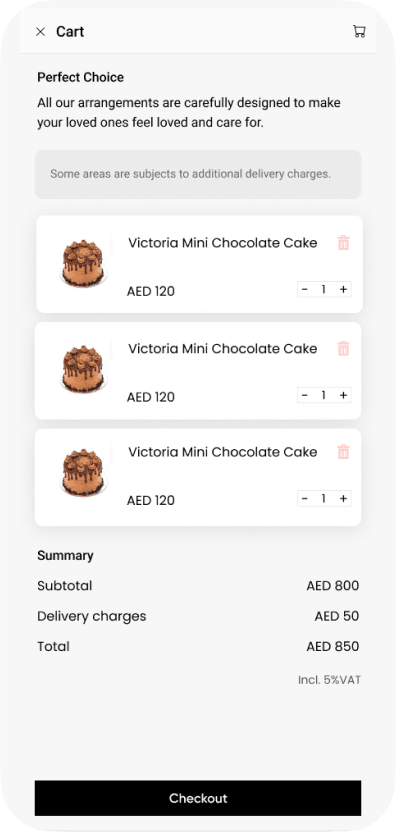The image size is (396, 832).
Task: Delete the second Victoria Mini Chocolate Cake
Action: [x=343, y=349]
